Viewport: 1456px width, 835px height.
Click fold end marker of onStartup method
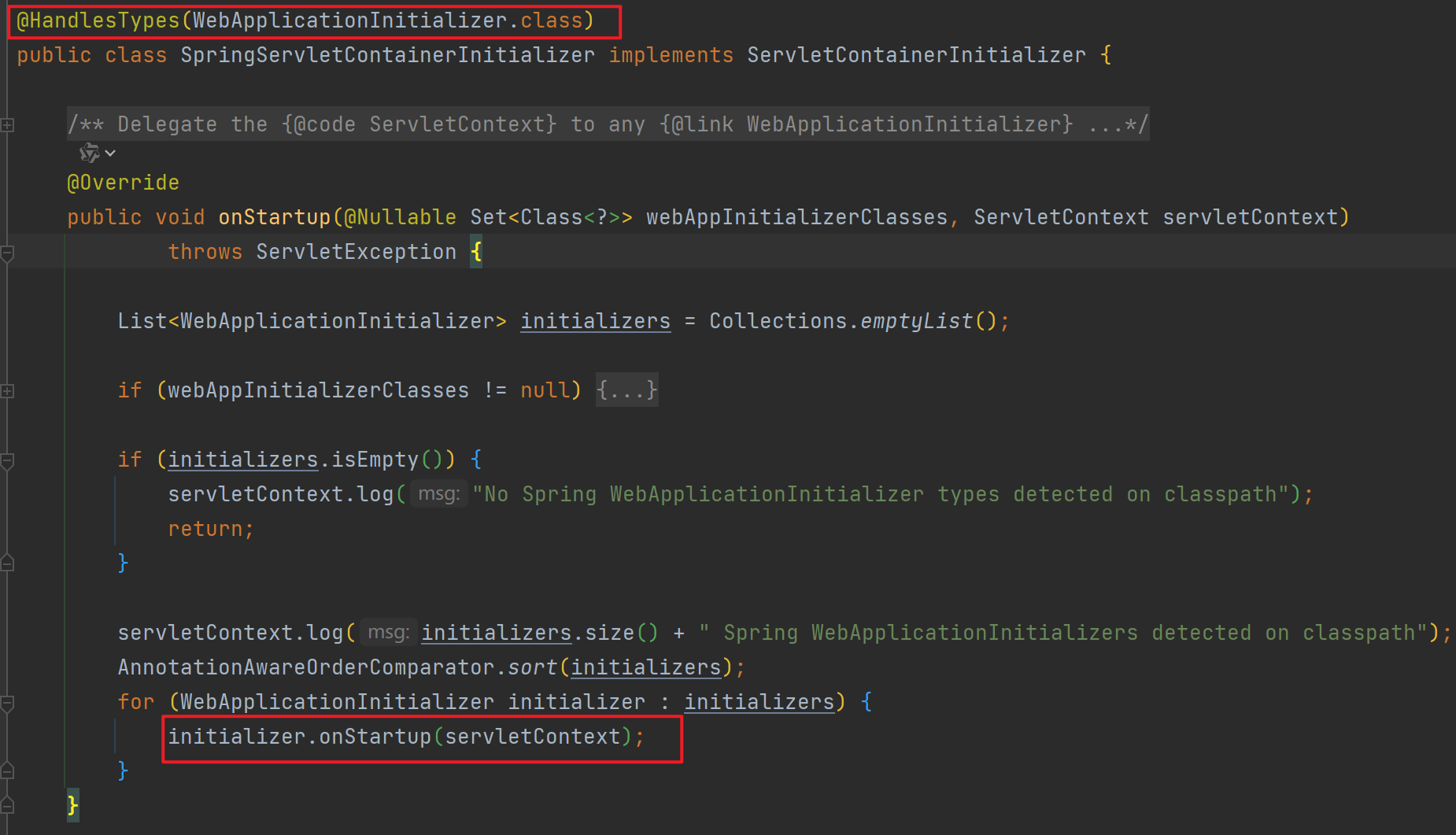point(7,805)
